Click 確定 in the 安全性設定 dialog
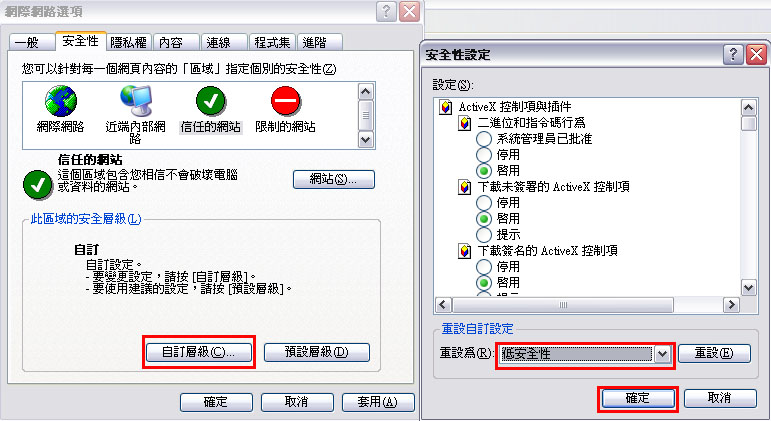771x421 pixels. (638, 398)
